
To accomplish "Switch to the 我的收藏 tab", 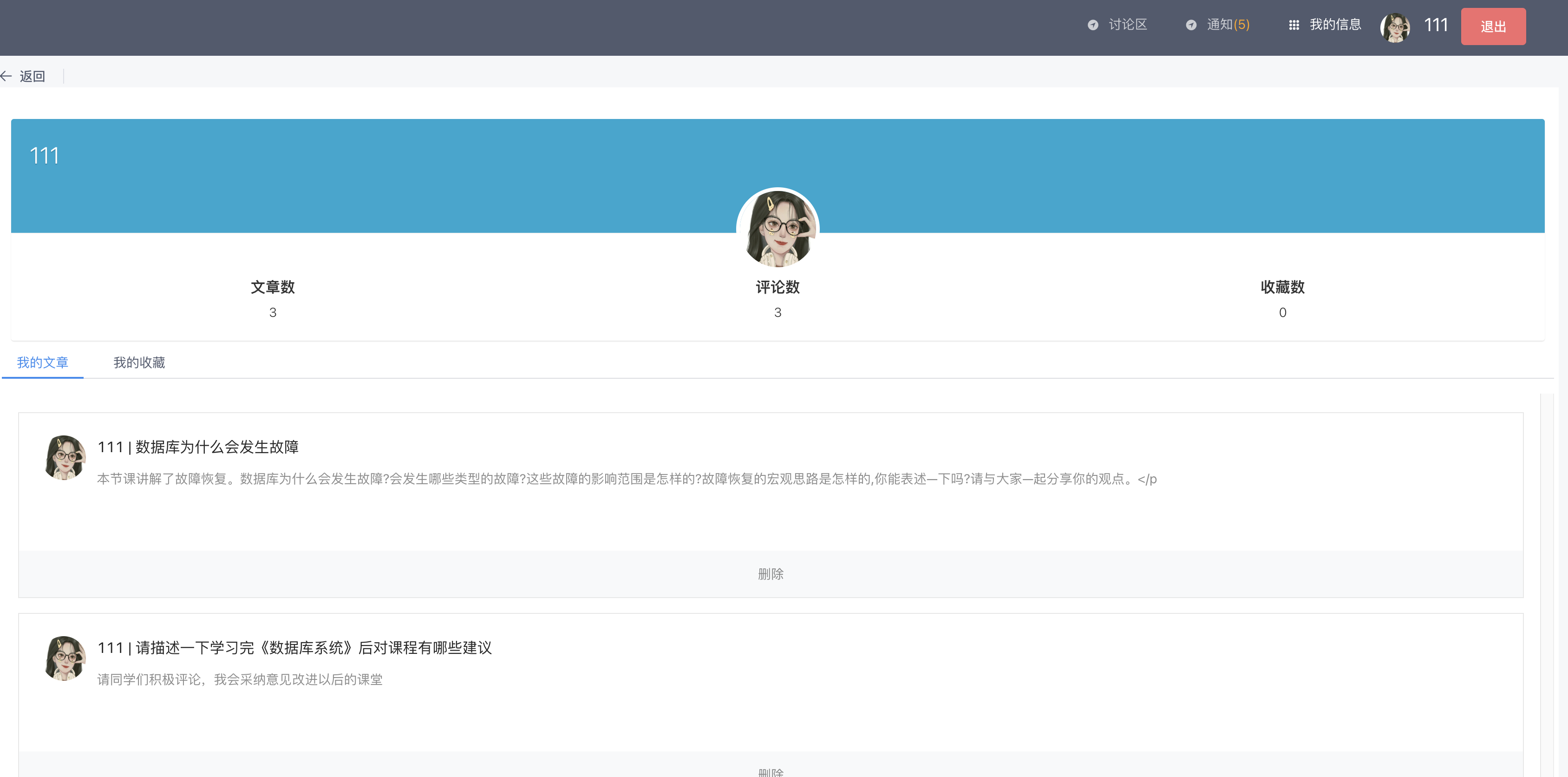I will point(139,362).
